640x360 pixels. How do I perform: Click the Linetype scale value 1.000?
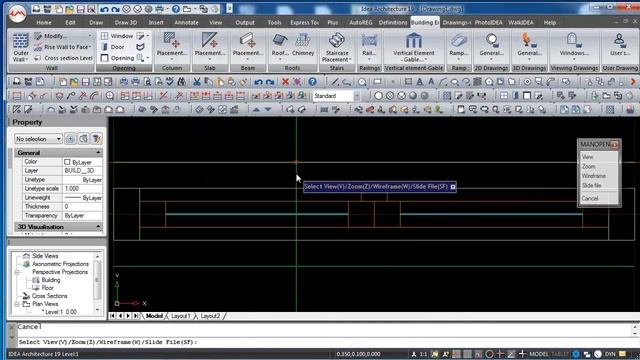[x=82, y=189]
